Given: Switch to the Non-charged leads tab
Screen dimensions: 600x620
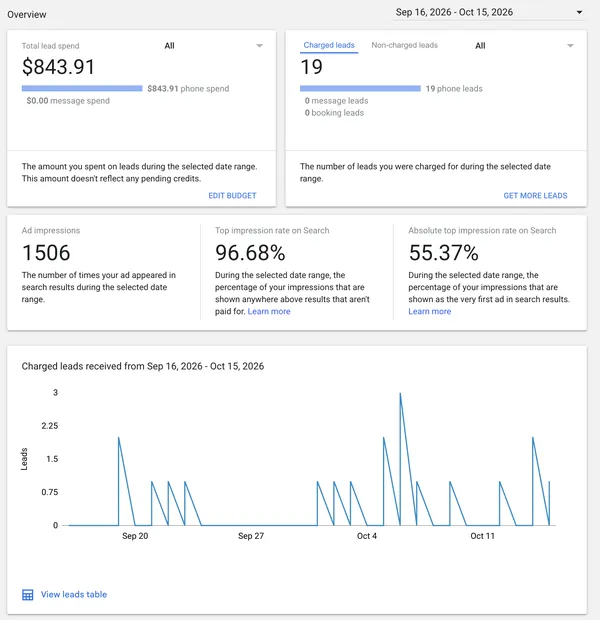Looking at the screenshot, I should (x=404, y=45).
